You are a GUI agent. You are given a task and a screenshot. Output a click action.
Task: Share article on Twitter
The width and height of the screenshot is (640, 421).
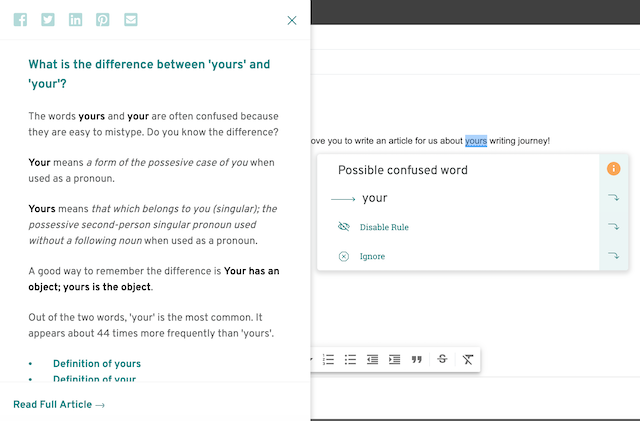point(48,20)
